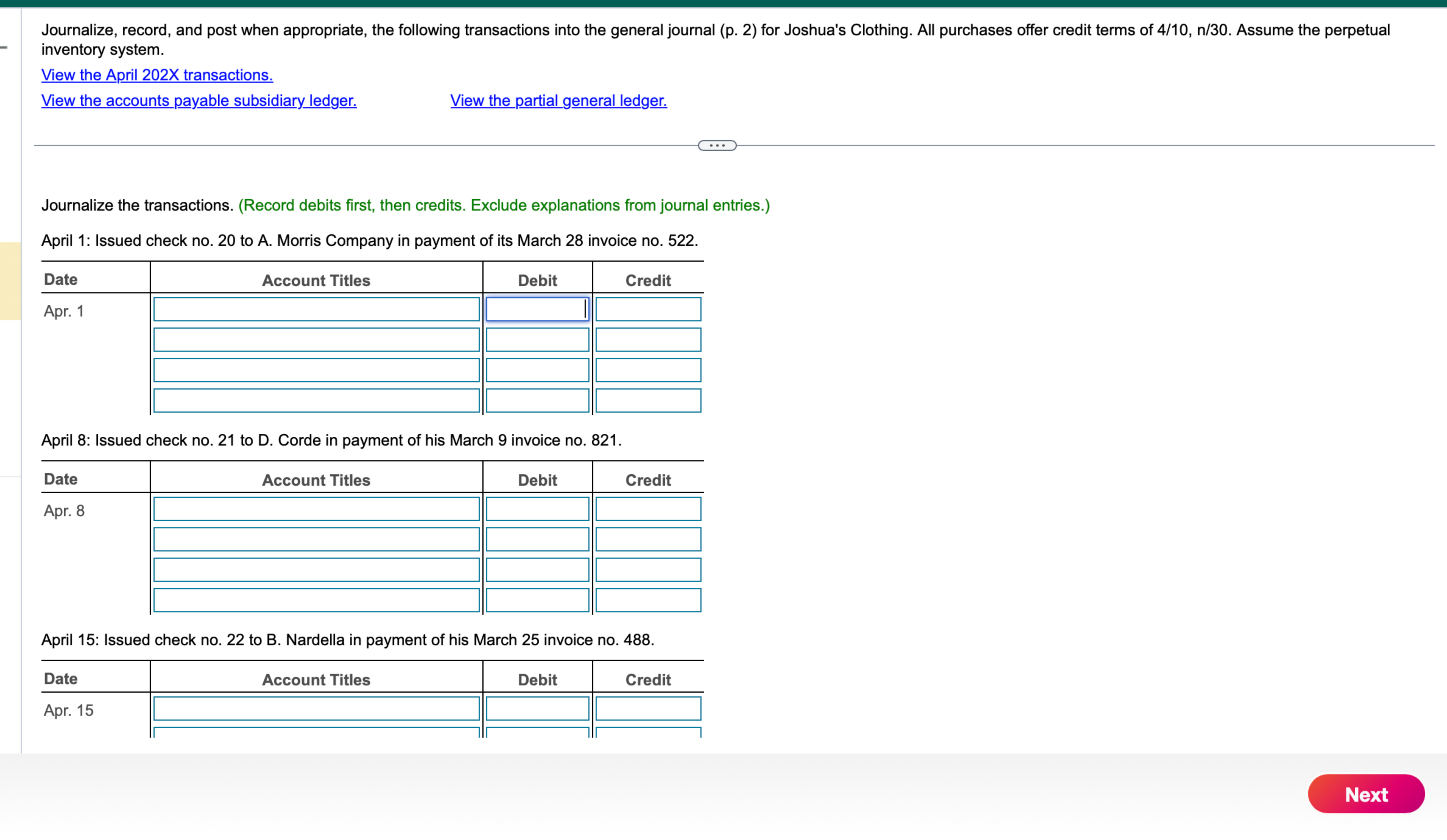Select second Account Titles row for Apr. 1
The height and width of the screenshot is (840, 1447).
pyautogui.click(x=316, y=339)
